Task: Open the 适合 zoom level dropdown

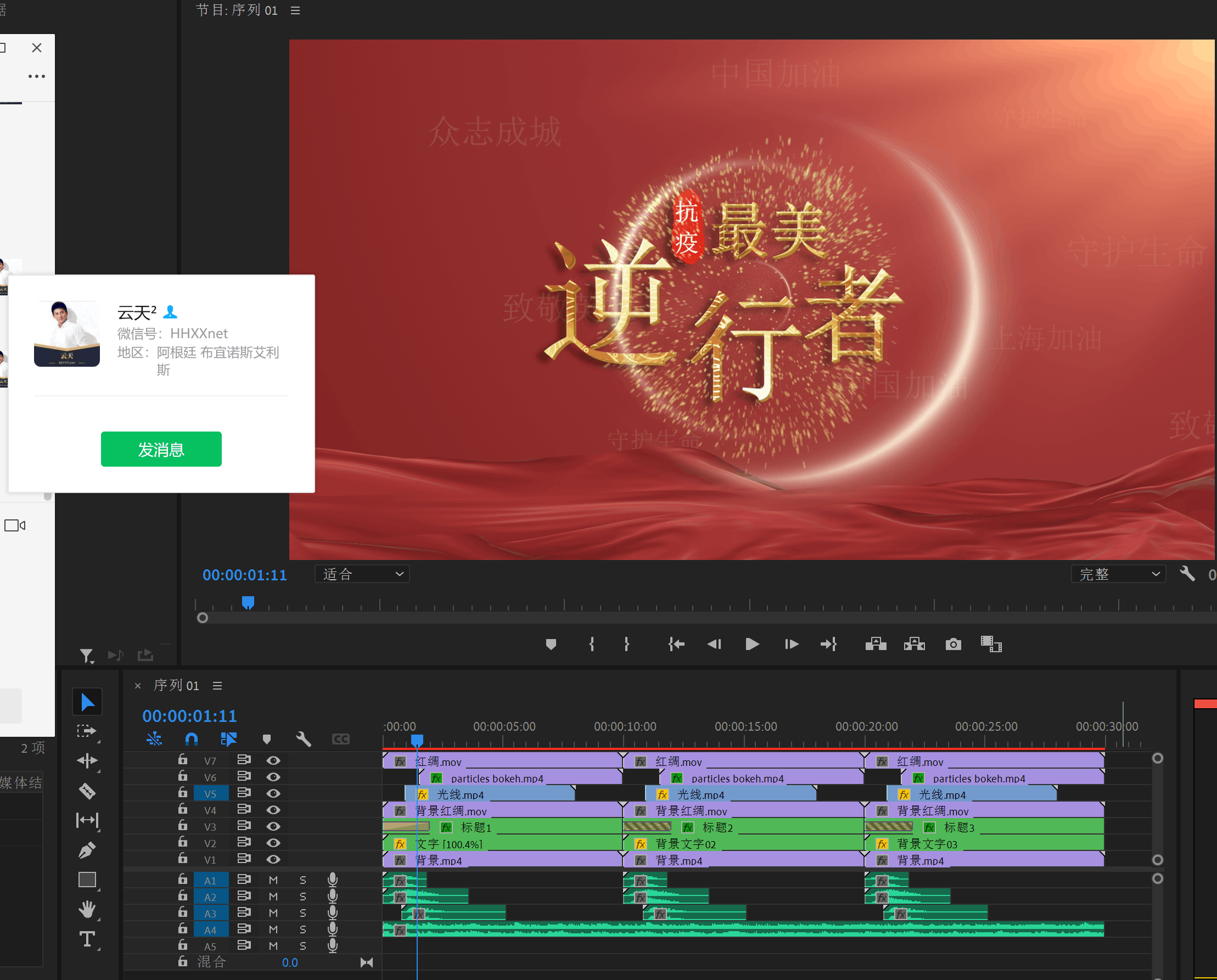Action: [362, 574]
